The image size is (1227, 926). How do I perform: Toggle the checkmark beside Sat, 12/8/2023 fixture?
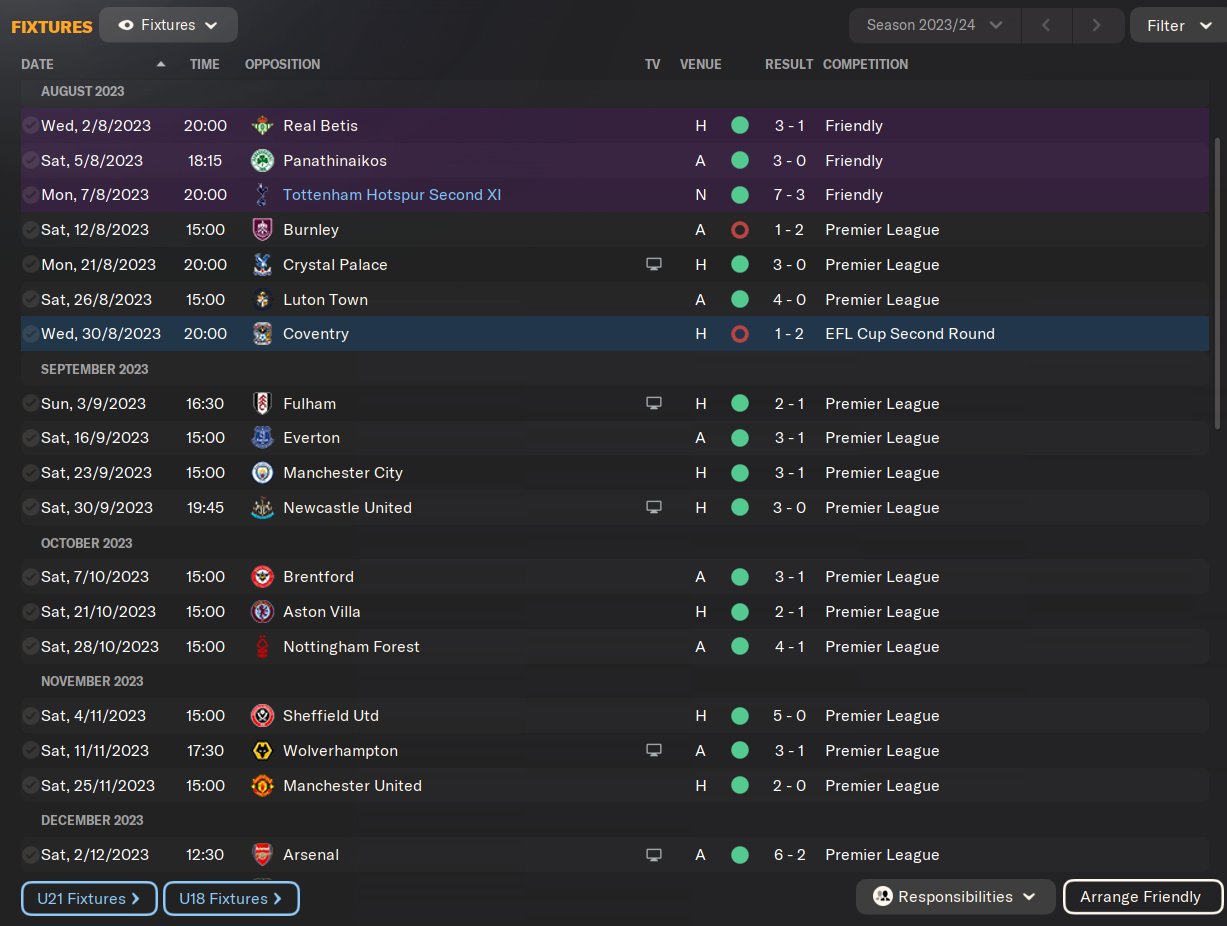(30, 230)
